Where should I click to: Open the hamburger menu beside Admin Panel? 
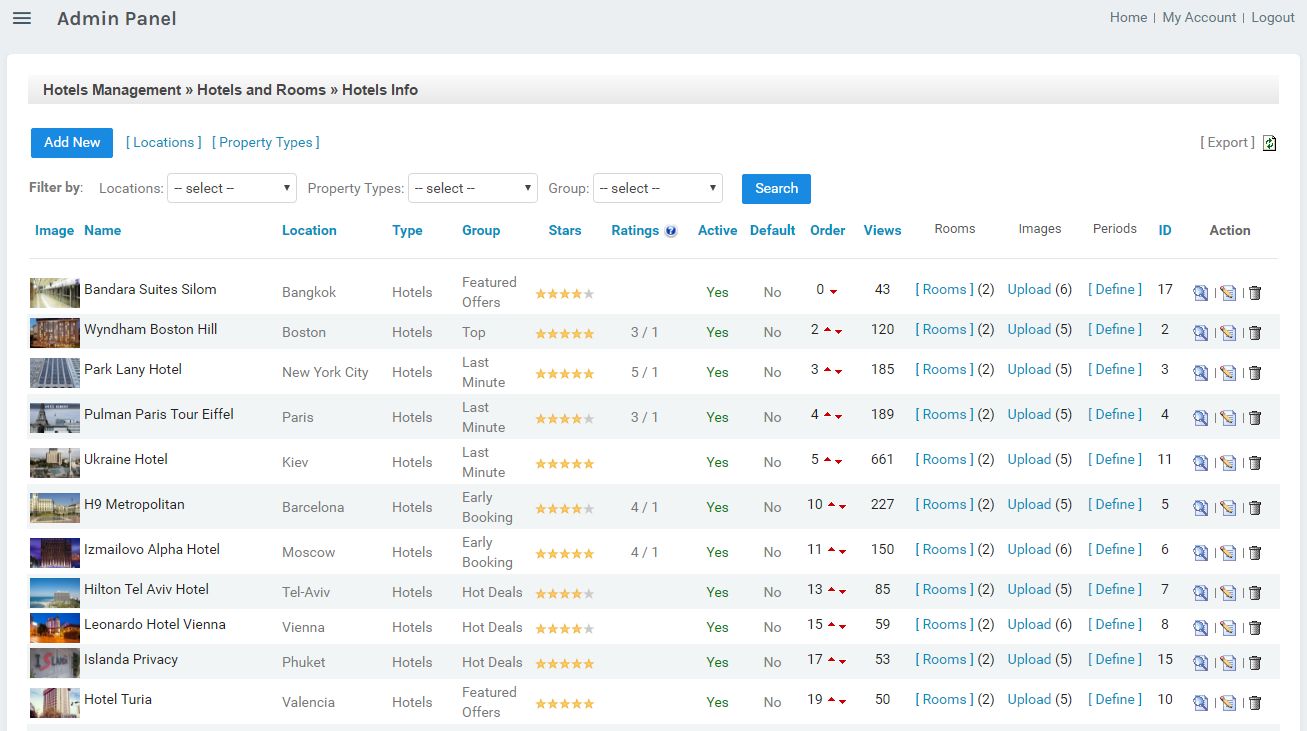click(21, 18)
